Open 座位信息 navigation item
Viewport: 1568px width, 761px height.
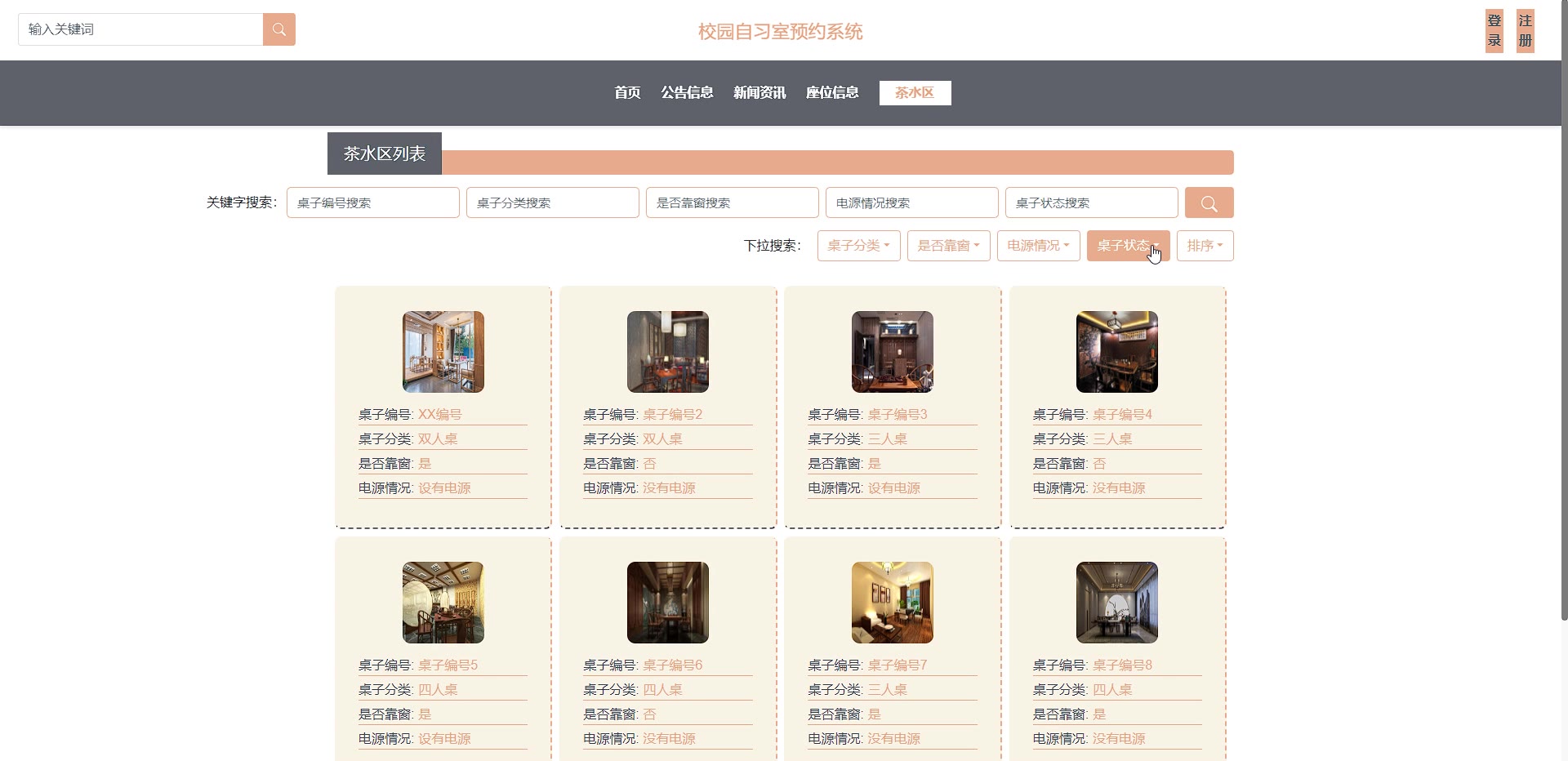point(832,93)
